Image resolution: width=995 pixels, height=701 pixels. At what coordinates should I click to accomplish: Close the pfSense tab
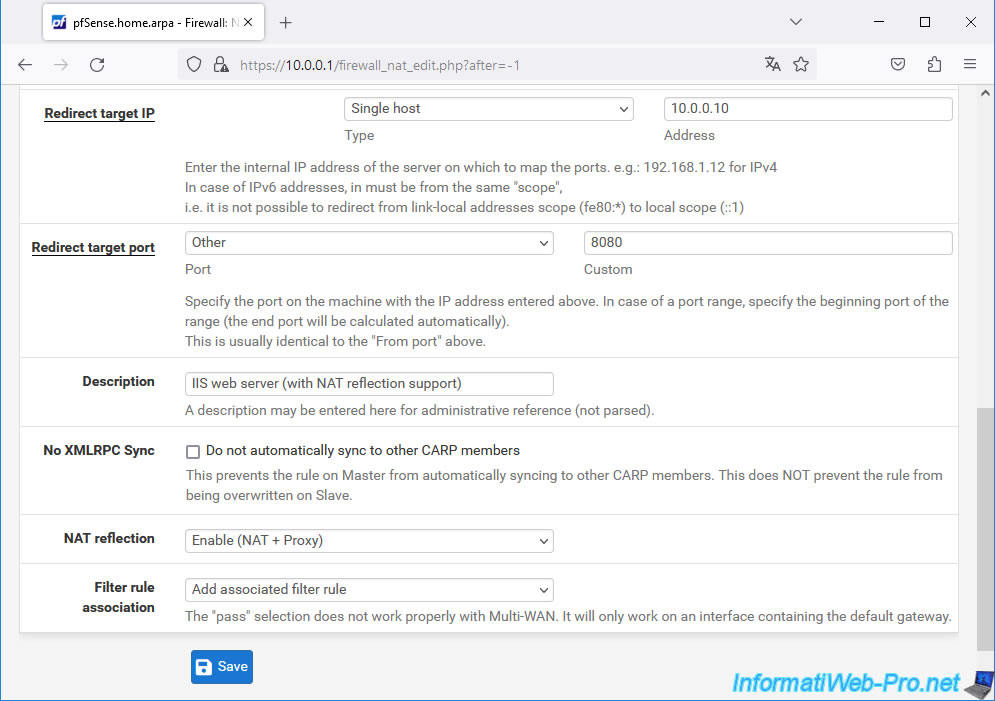(x=248, y=22)
